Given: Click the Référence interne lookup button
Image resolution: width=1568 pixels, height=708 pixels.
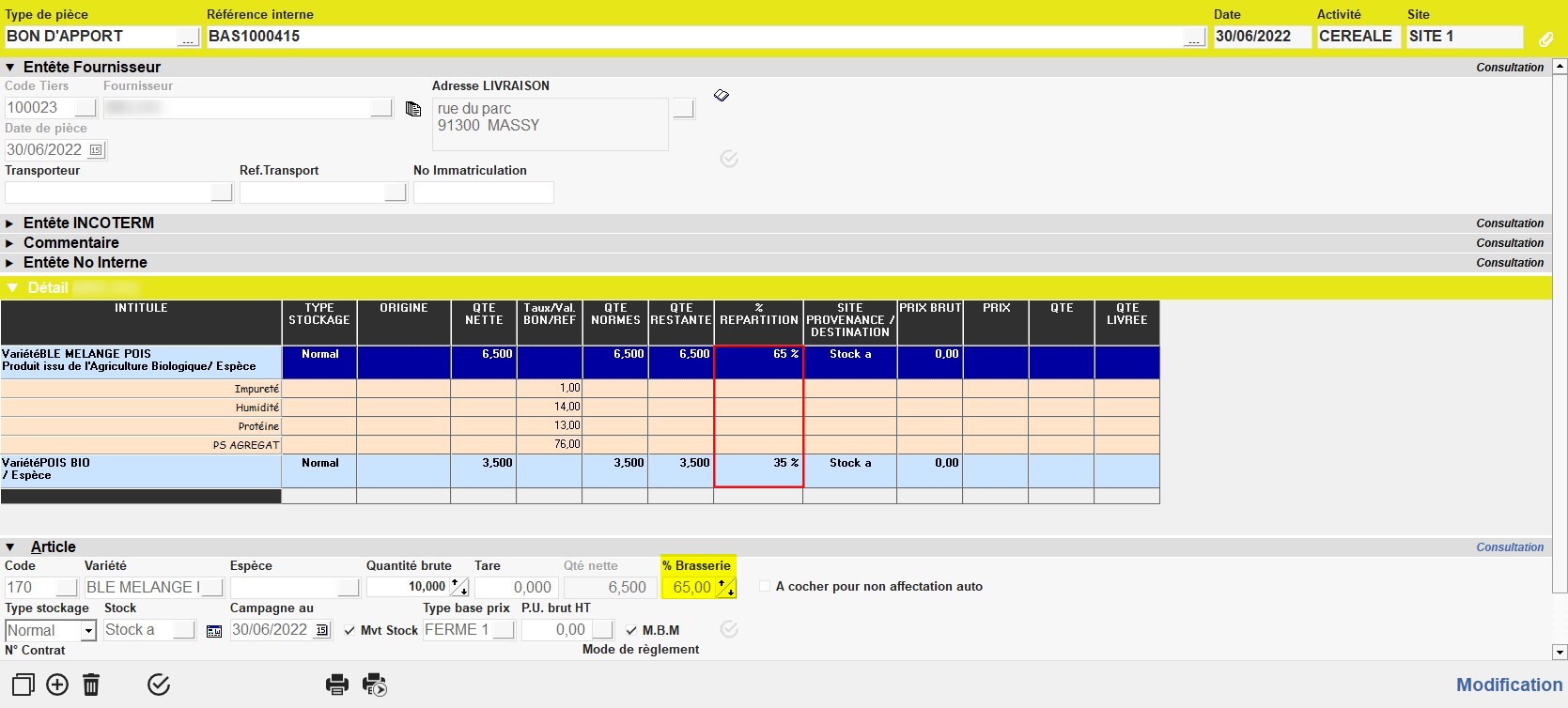Looking at the screenshot, I should (x=1194, y=38).
